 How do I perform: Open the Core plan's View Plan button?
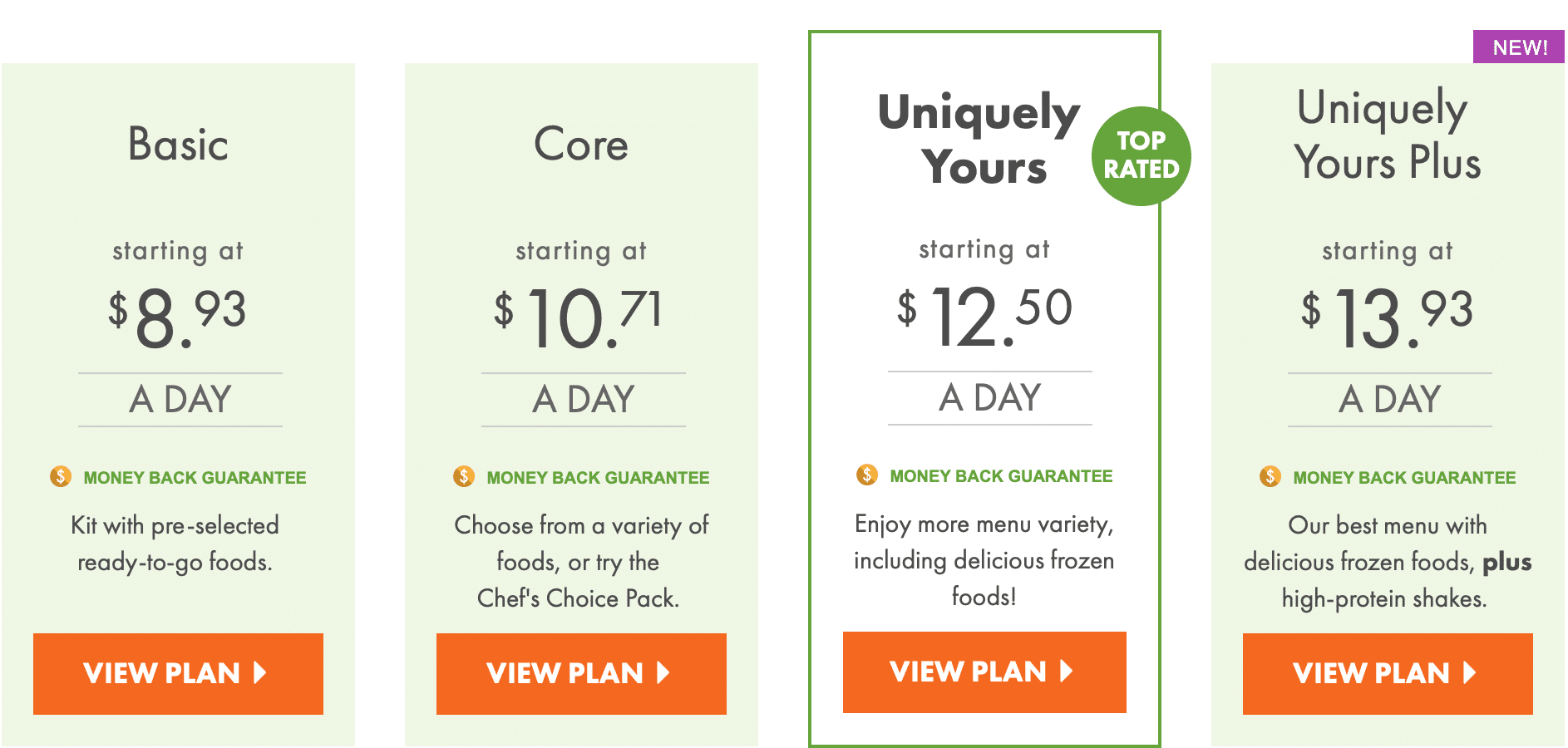point(581,673)
